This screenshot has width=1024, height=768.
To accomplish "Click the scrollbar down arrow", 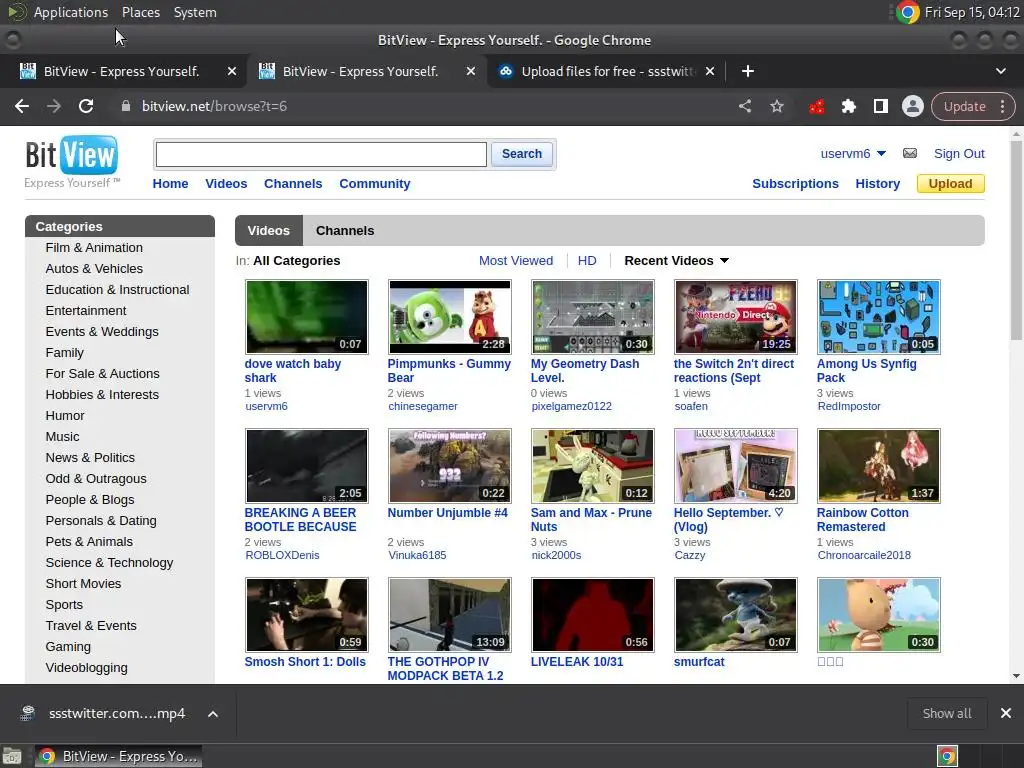I will tap(1016, 676).
